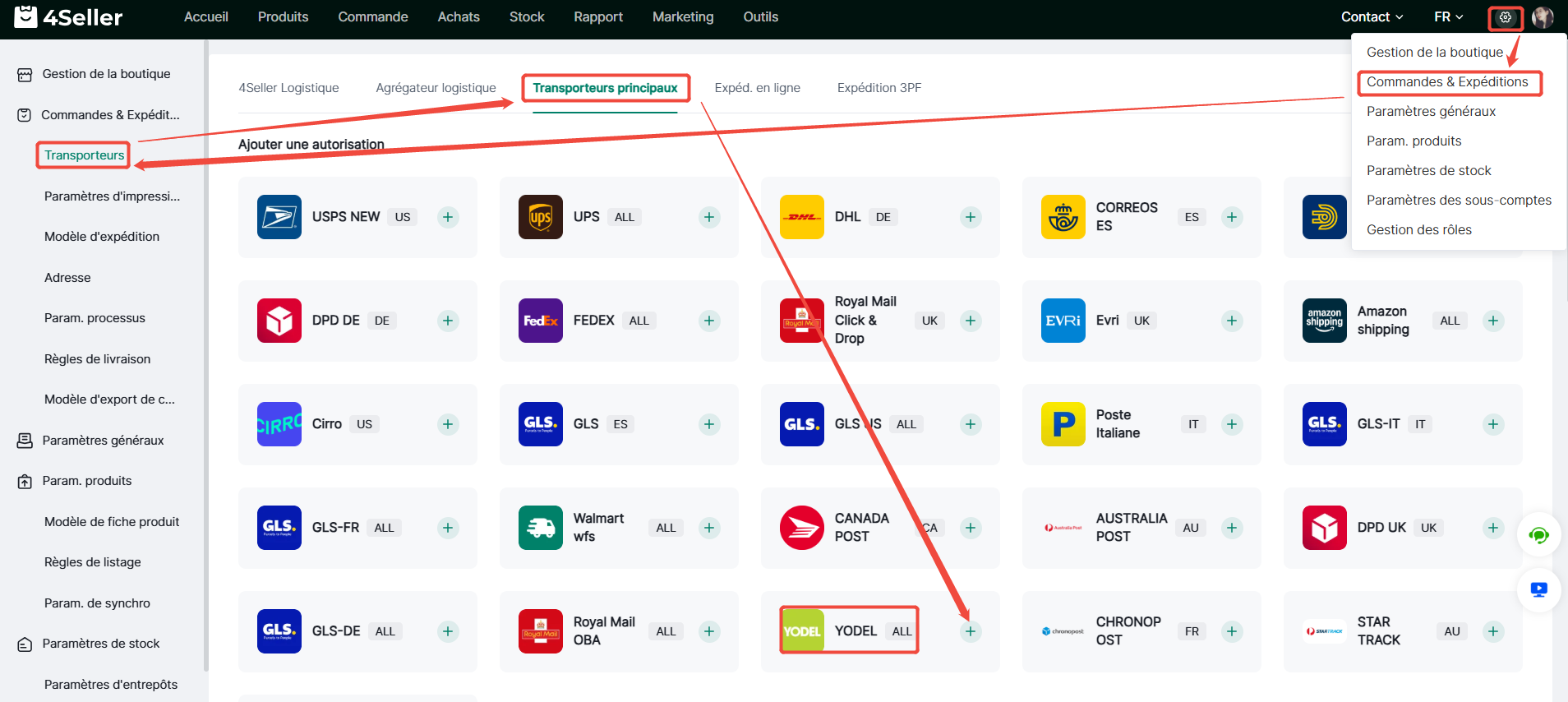
Task: Add DPD UK carrier with plus icon
Action: [1493, 528]
